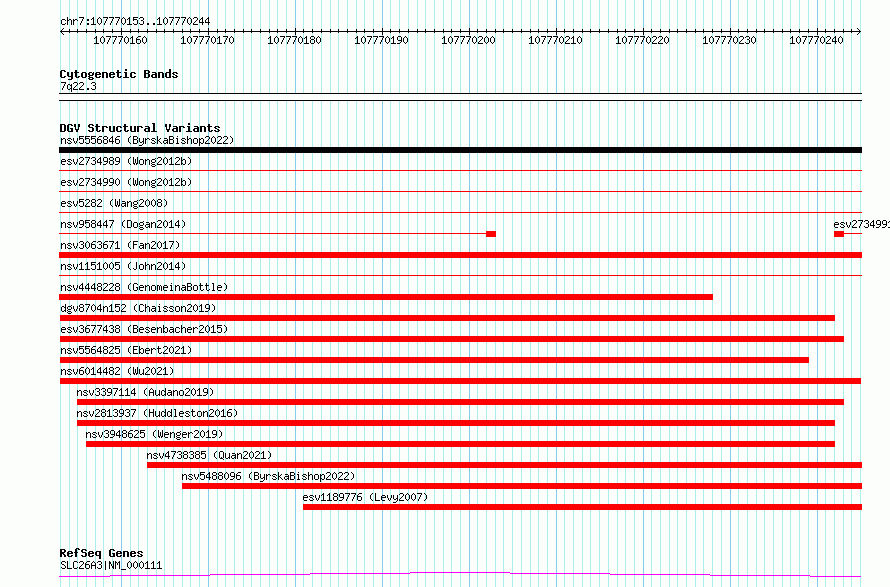Select the red bar of nsv6014482
890x587 pixels.
pos(460,381)
